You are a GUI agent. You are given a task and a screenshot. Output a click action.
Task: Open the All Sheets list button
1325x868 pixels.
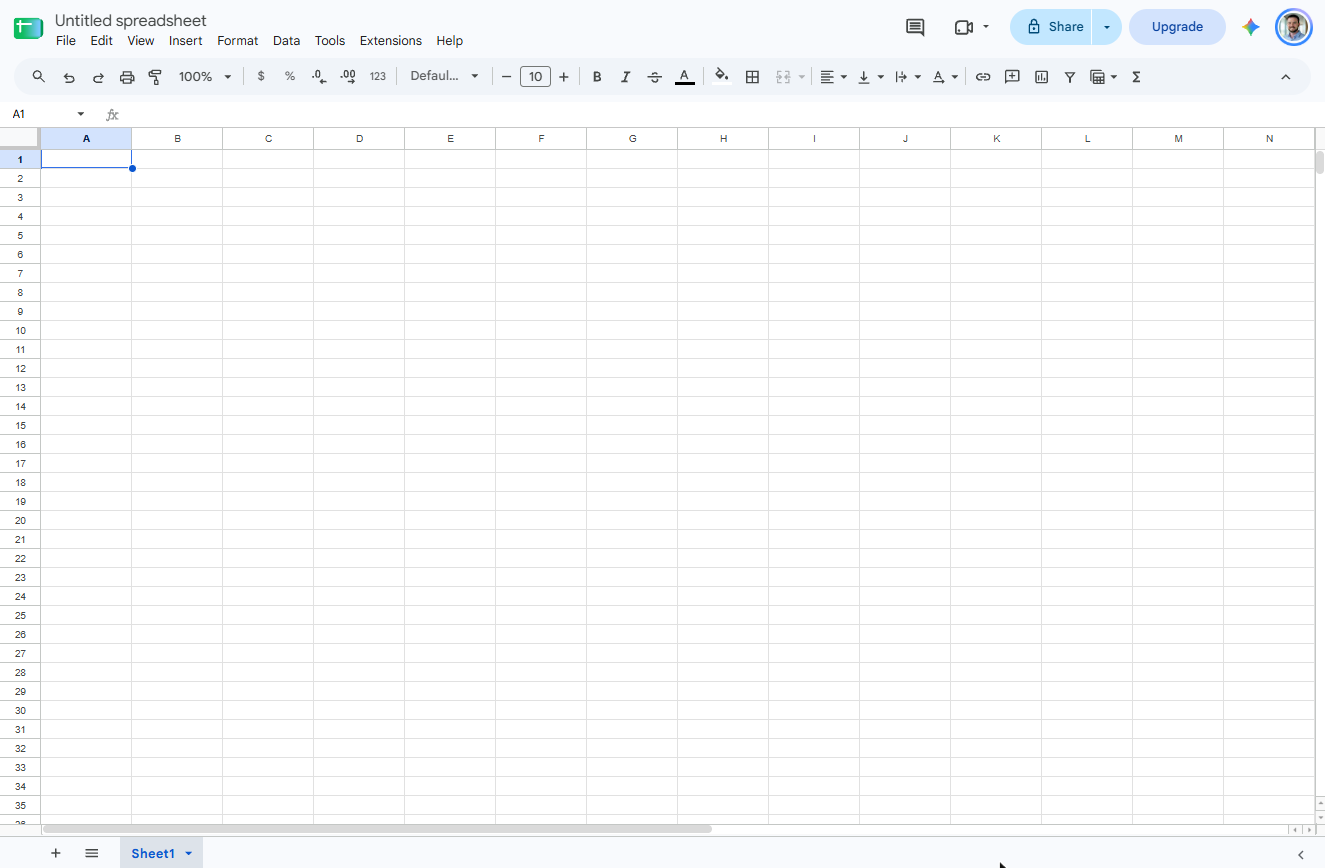[92, 853]
